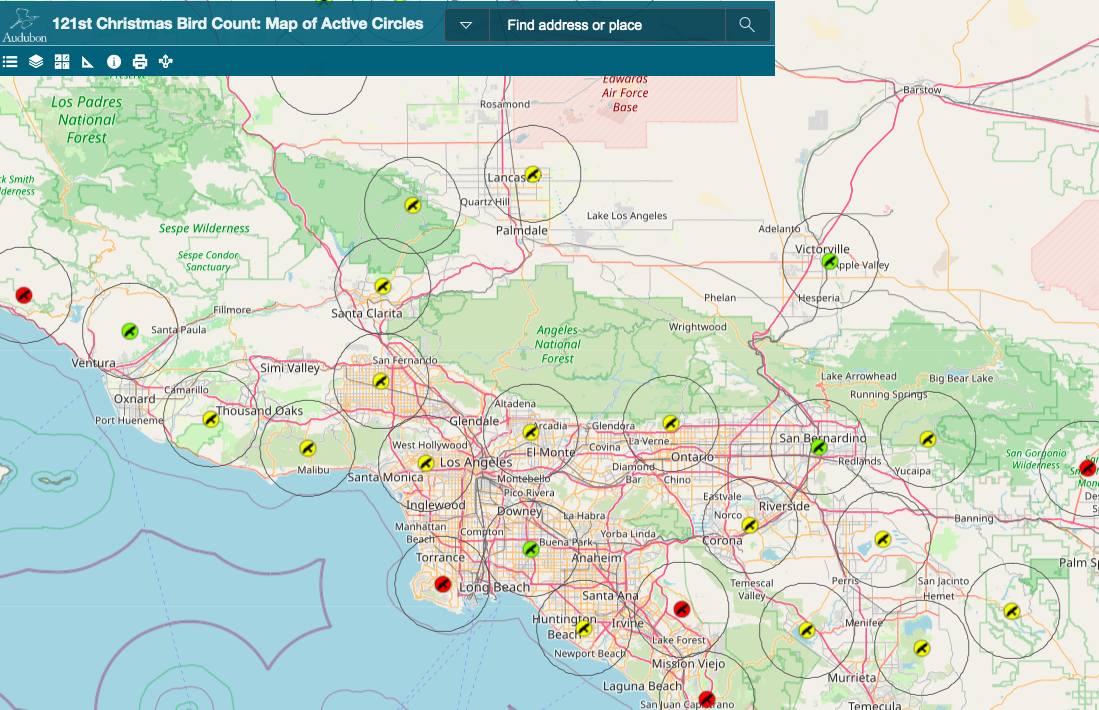Select the green bird marker left of Santa Paula
1099x710 pixels.
coord(130,331)
